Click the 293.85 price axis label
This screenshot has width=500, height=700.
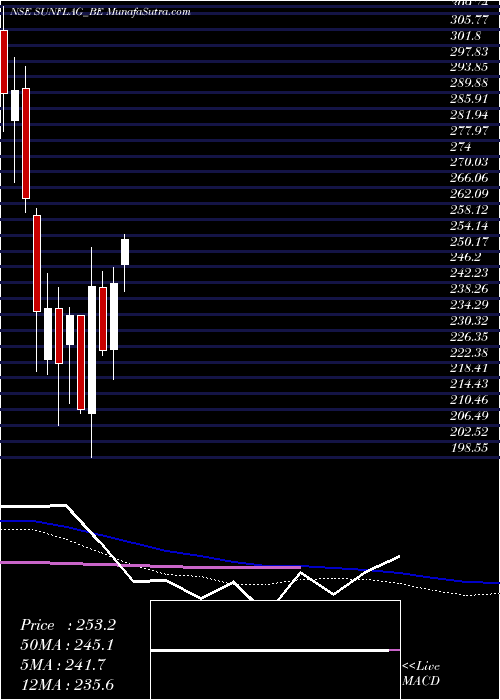(469, 67)
